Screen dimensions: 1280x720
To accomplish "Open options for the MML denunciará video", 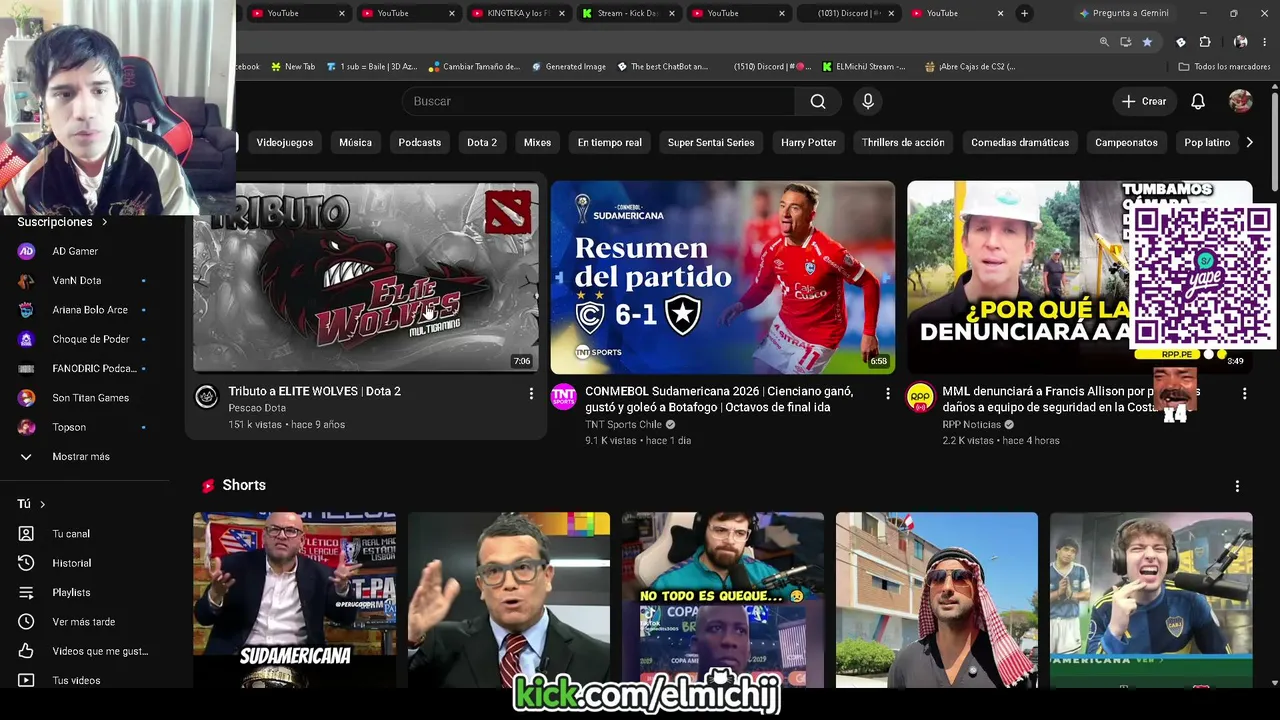I will (1244, 394).
